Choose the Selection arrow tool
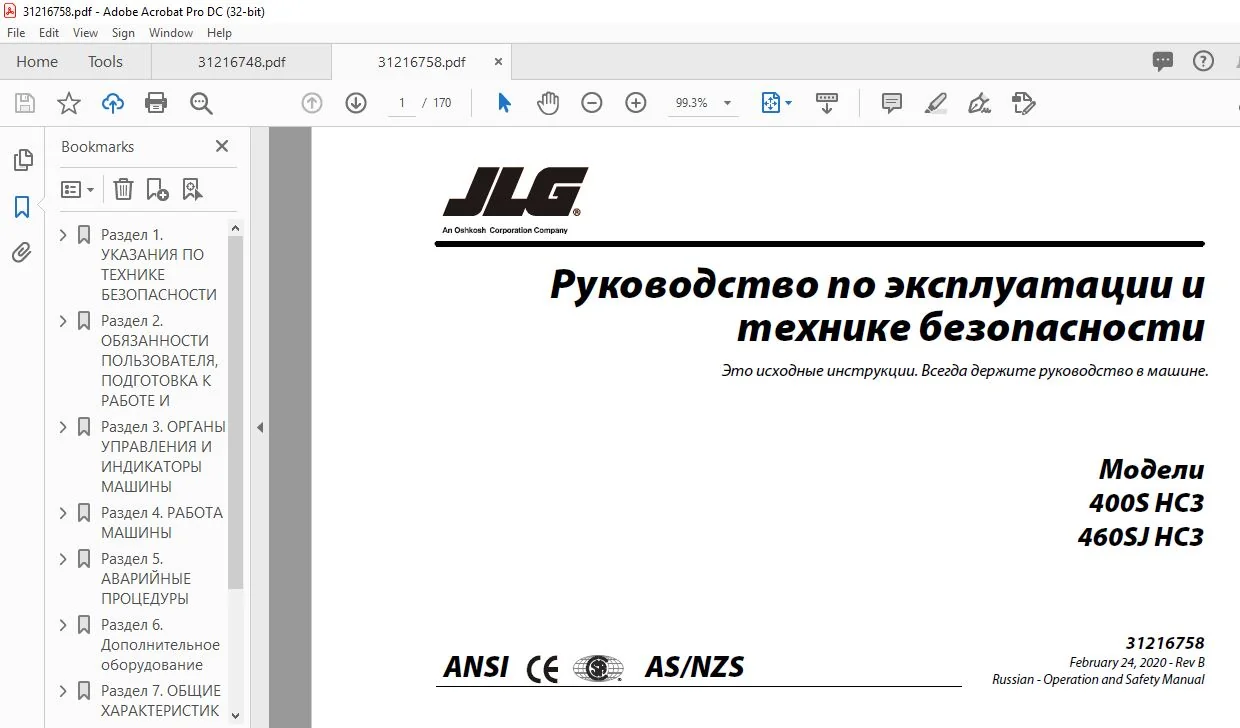The height and width of the screenshot is (728, 1240). pos(504,103)
